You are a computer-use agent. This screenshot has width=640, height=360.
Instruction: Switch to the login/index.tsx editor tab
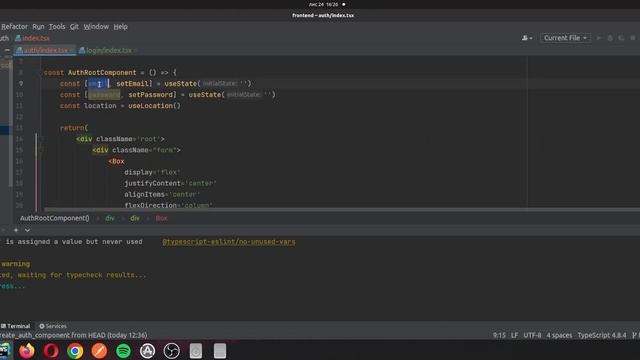109,50
